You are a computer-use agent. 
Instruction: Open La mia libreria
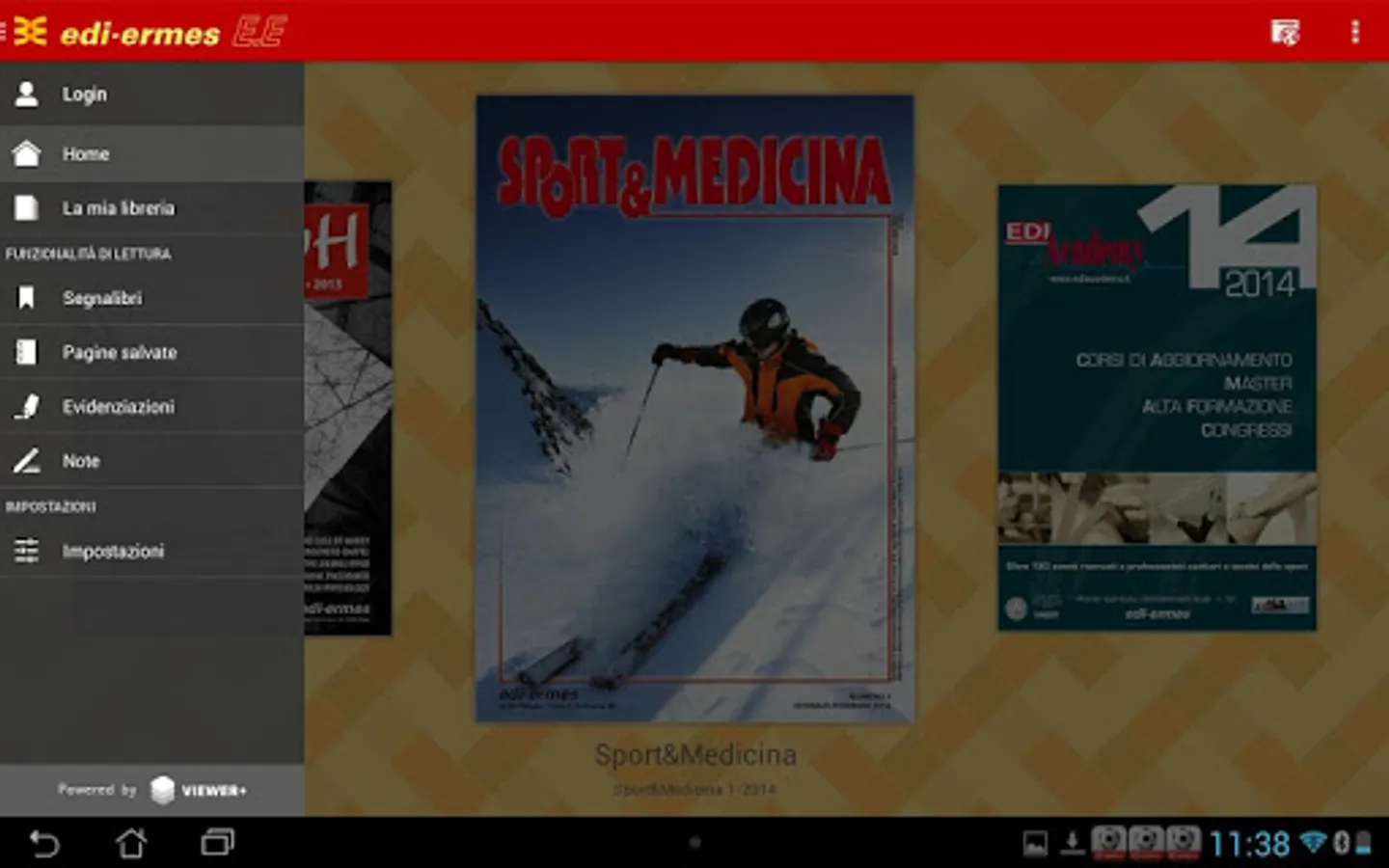tap(151, 207)
